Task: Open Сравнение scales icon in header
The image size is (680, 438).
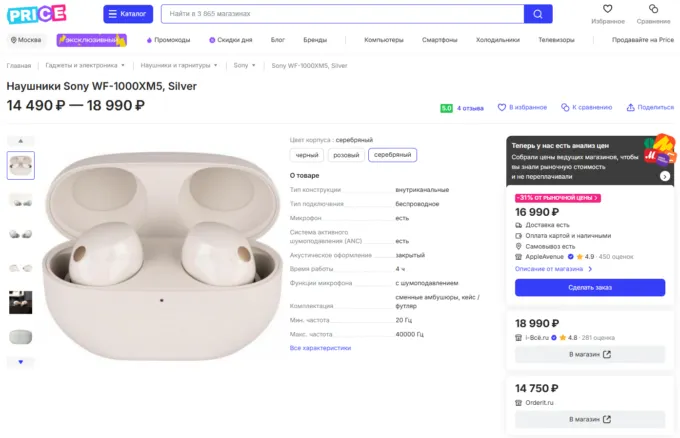Action: (653, 13)
